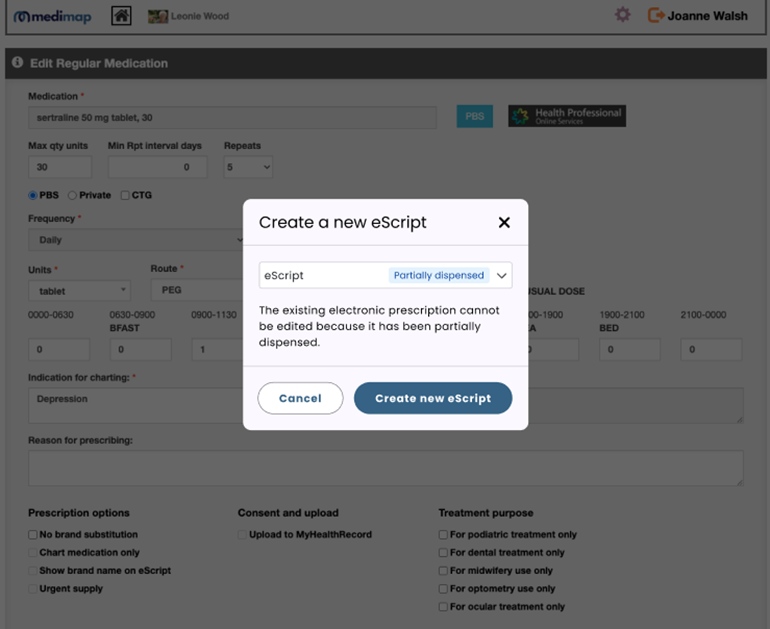This screenshot has height=629, width=770.
Task: Open the Units tablet dropdown
Action: [x=79, y=291]
